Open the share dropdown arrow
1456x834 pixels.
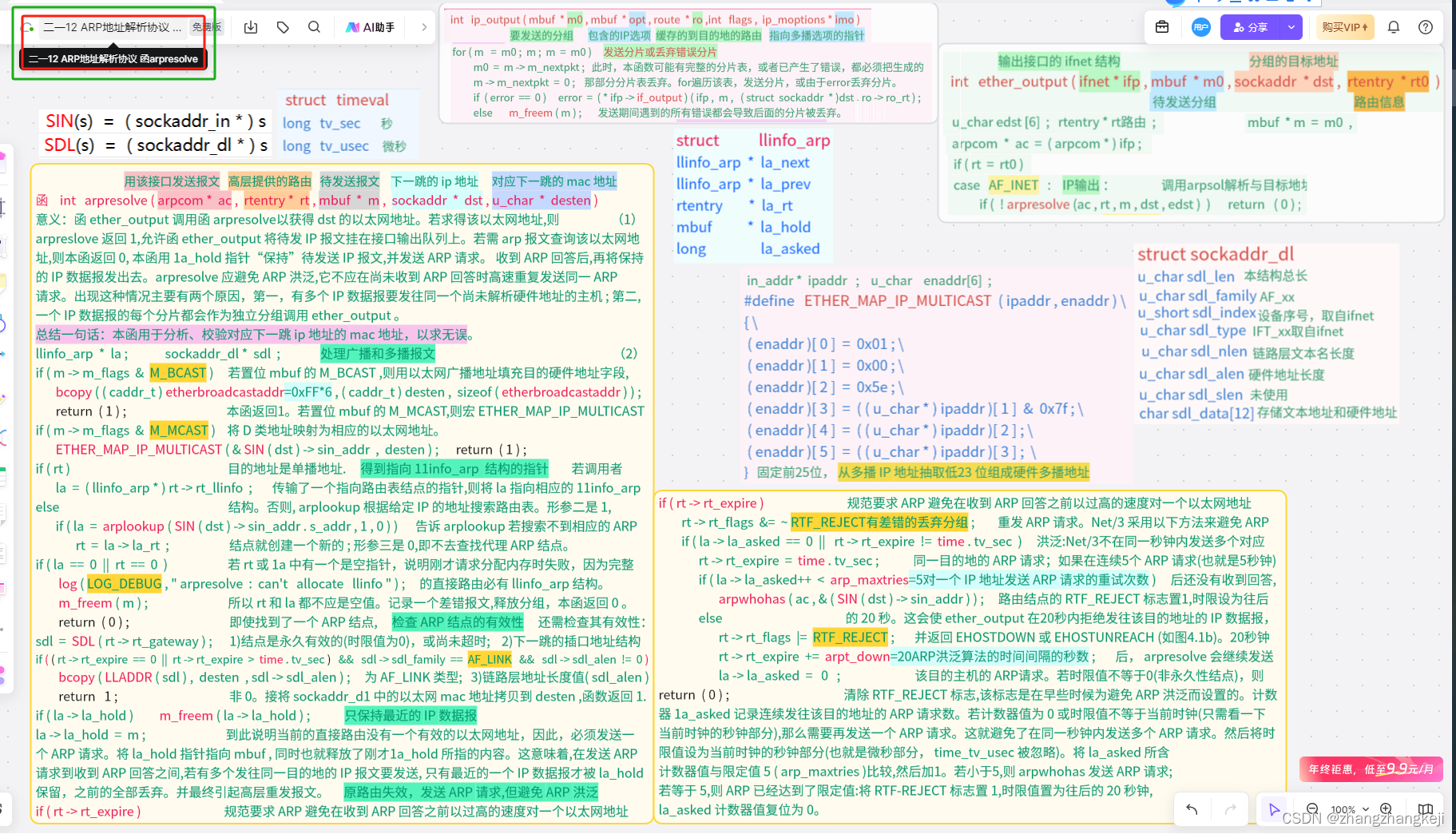point(1291,27)
